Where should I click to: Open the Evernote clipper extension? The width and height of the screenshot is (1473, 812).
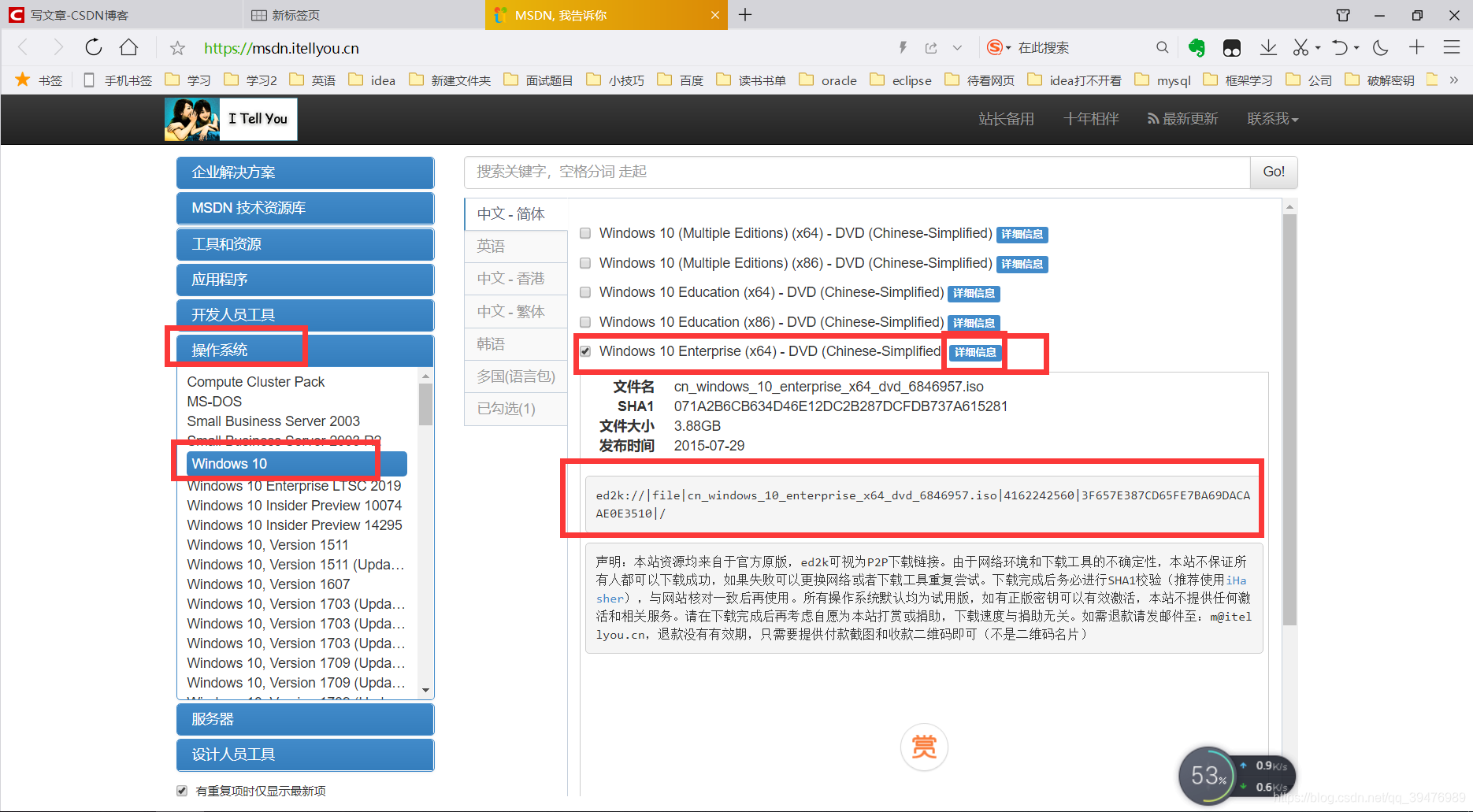click(1197, 48)
